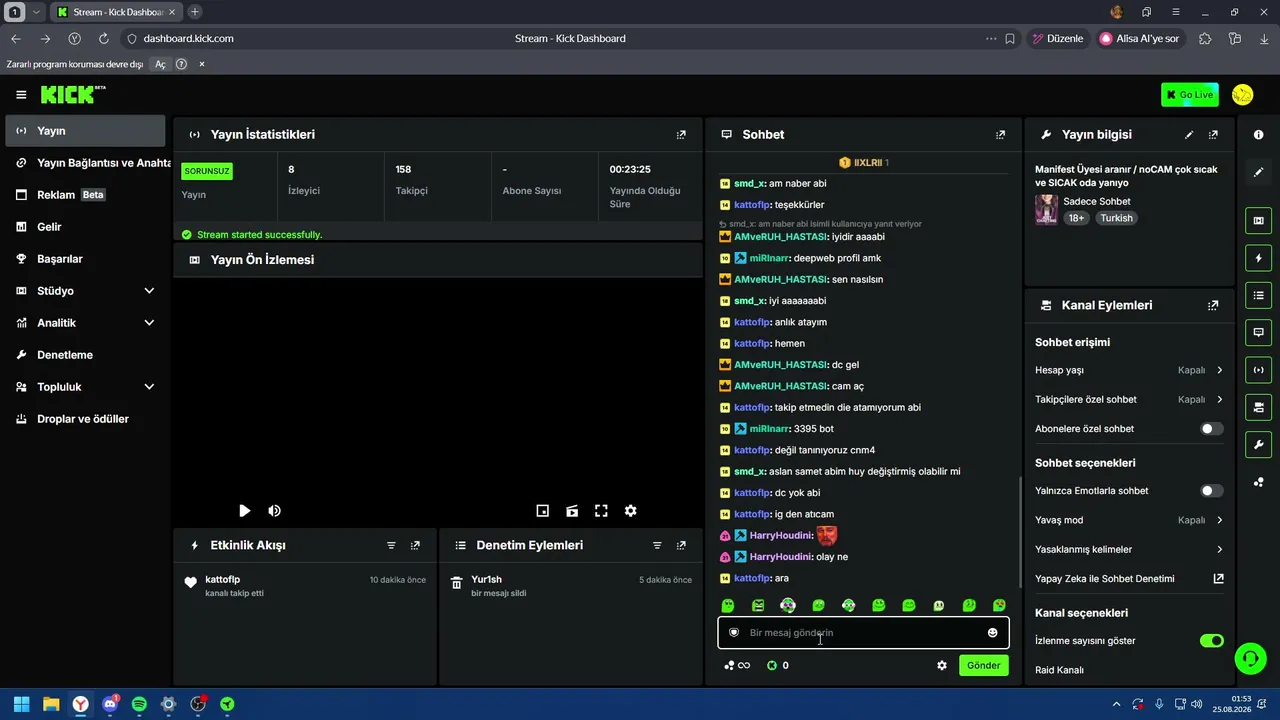Open the Windows Start menu
Viewport: 1280px width, 720px height.
coord(21,704)
